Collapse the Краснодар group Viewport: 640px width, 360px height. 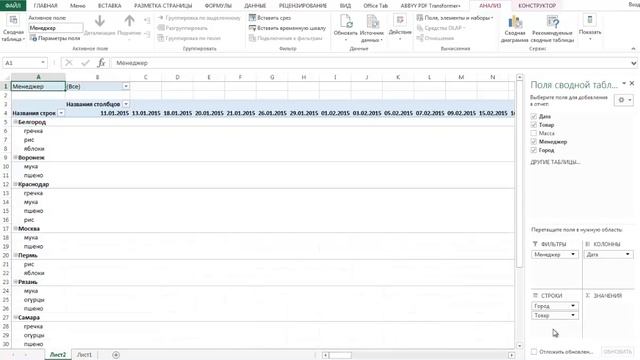[16, 184]
